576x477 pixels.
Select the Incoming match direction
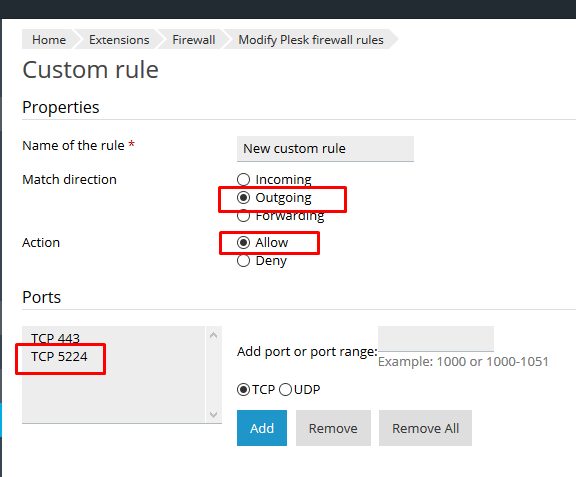[x=243, y=179]
